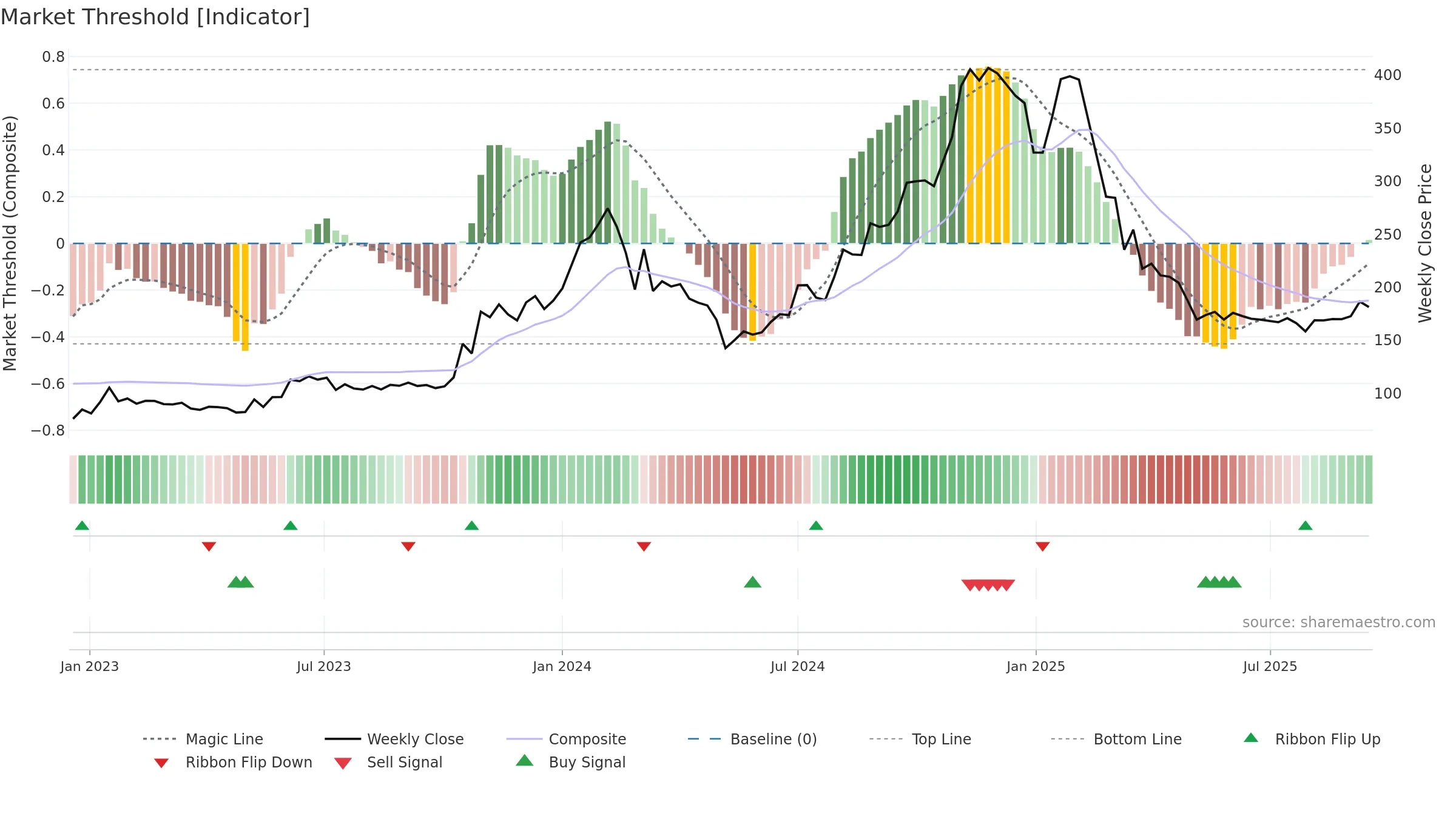The height and width of the screenshot is (819, 1456).
Task: Click the ribbon flip up marker before Jan 2023
Action: tap(82, 525)
